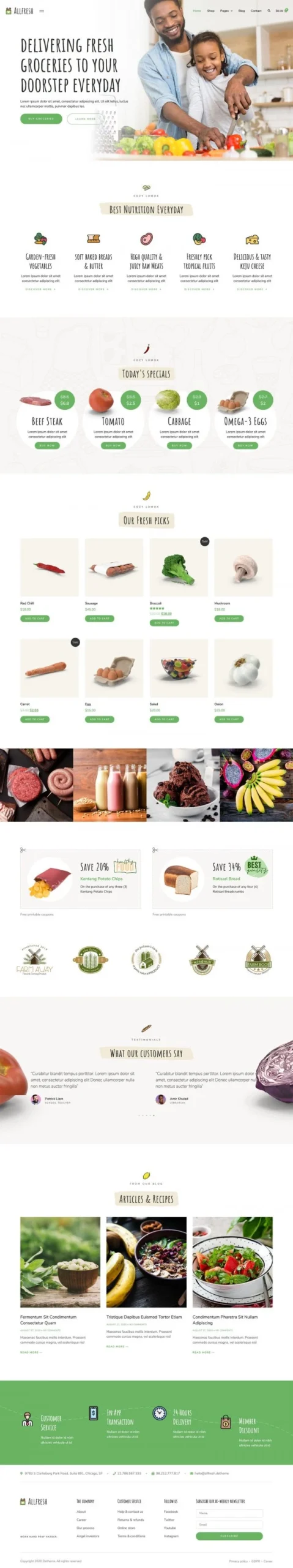The image size is (293, 1568).
Task: Open the shopping cart icon showing $0.00
Action: 281,10
